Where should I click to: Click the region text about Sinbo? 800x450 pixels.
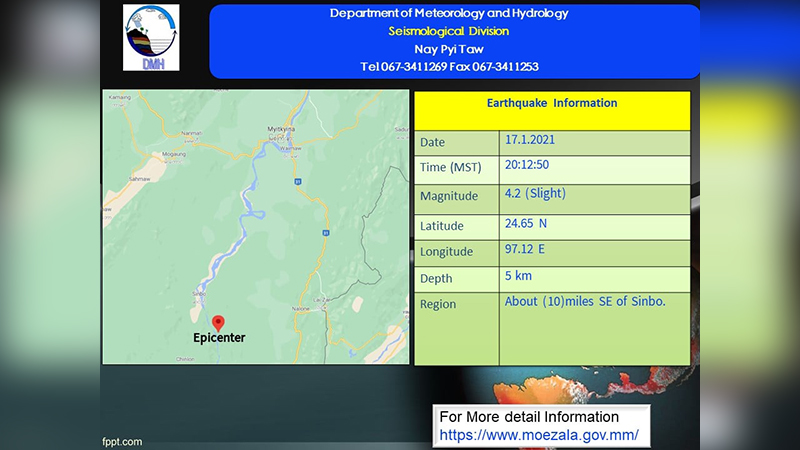[585, 302]
